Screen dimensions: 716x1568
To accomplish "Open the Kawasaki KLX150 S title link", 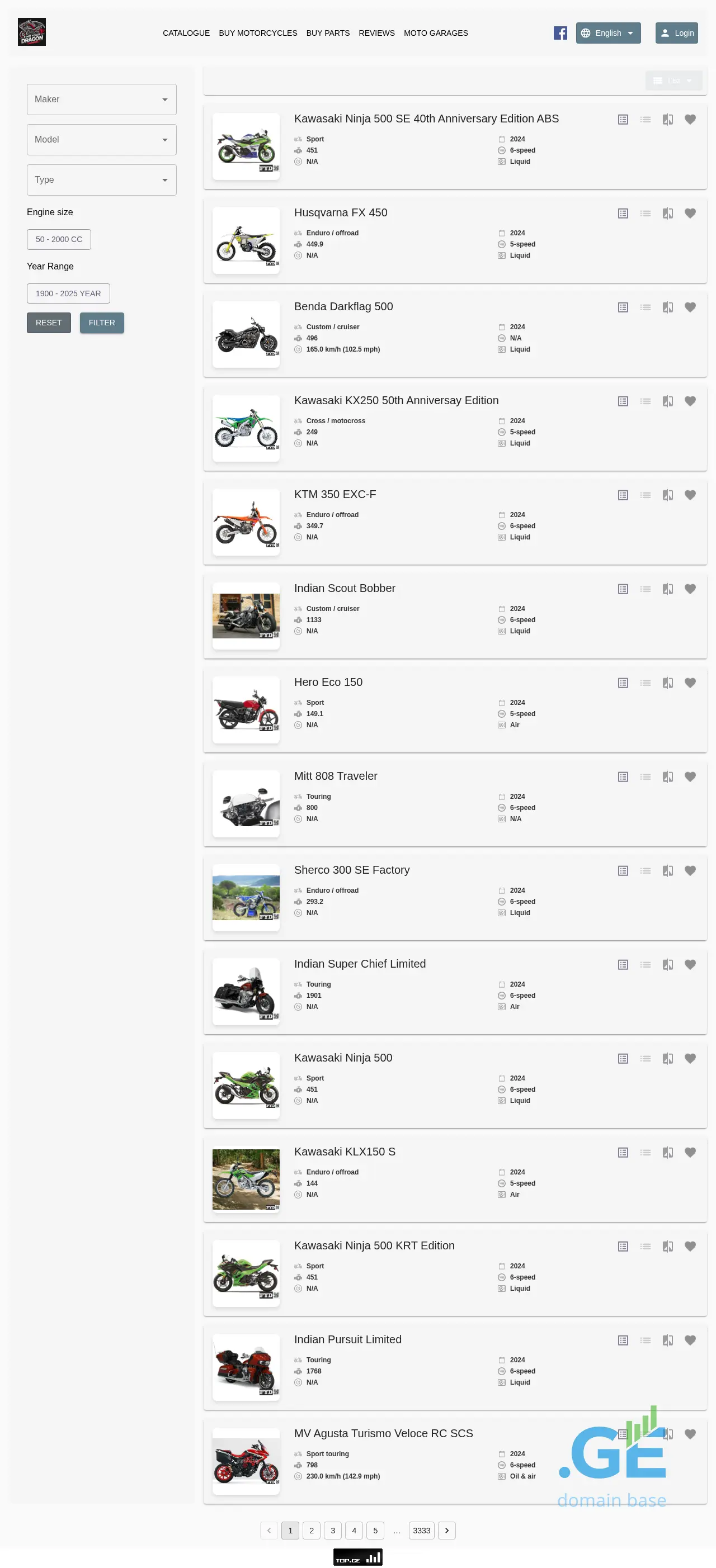I will click(x=344, y=1152).
